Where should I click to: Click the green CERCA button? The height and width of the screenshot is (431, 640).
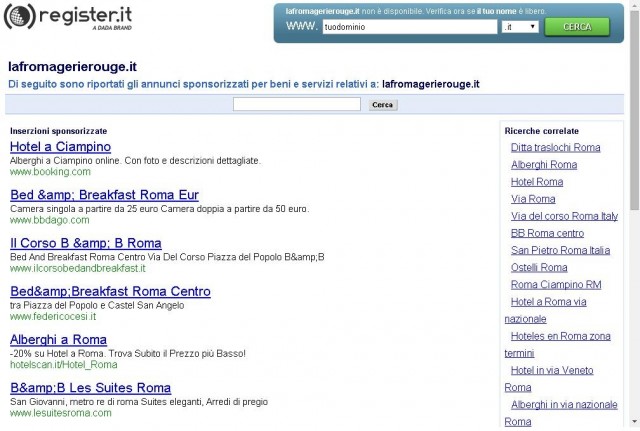pyautogui.click(x=577, y=27)
